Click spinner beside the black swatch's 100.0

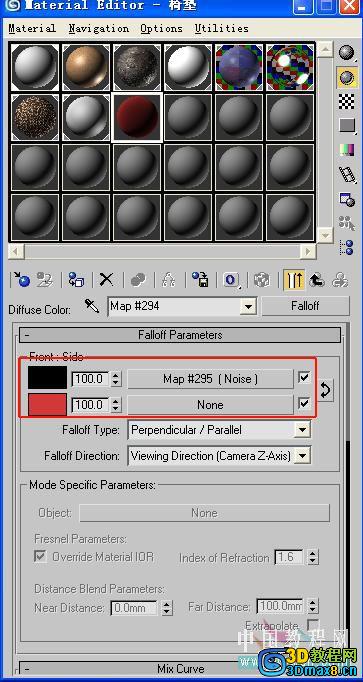[x=115, y=378]
